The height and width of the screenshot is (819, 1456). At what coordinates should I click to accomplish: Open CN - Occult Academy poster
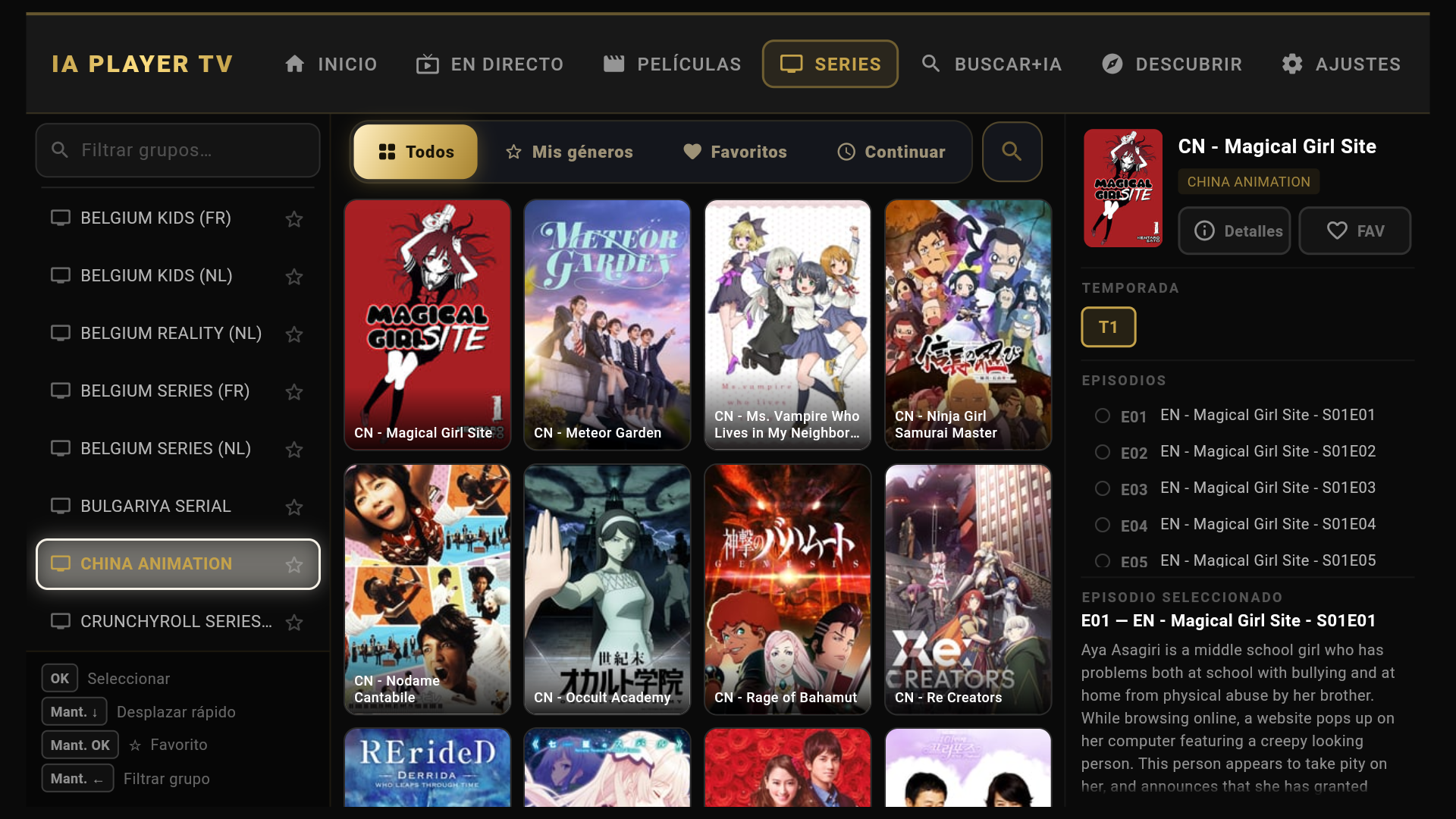tap(607, 589)
